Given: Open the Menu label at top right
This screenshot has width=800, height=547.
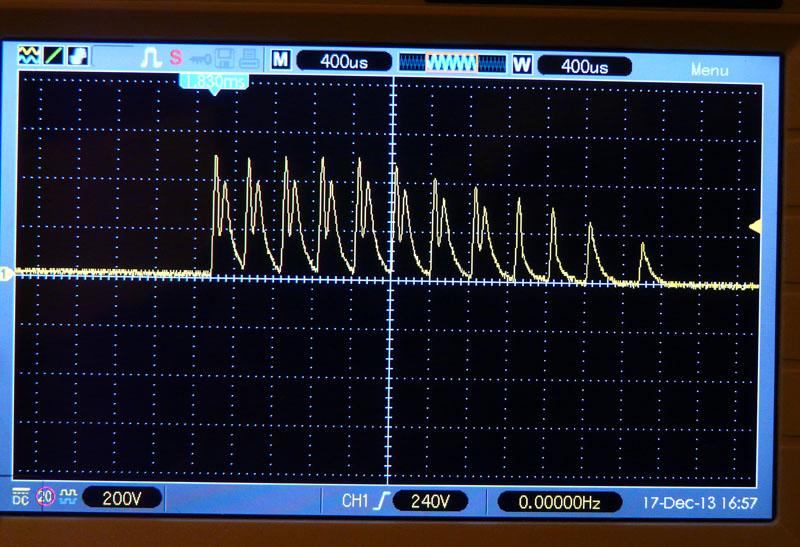Looking at the screenshot, I should click(709, 70).
